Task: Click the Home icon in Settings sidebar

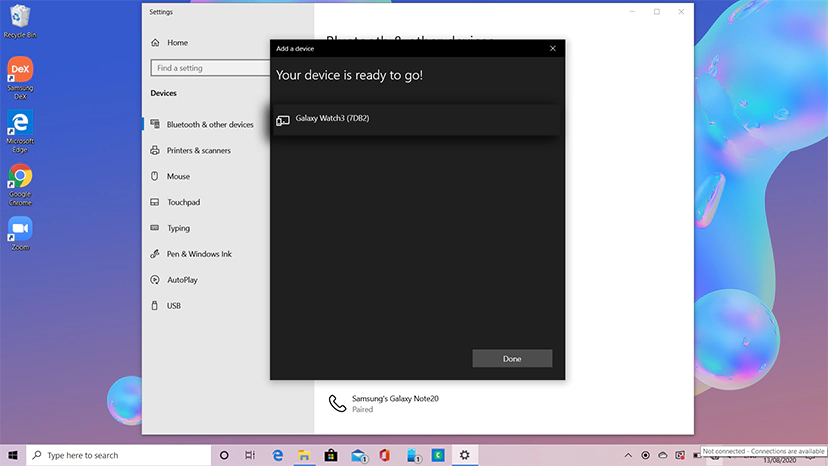Action: coord(155,42)
